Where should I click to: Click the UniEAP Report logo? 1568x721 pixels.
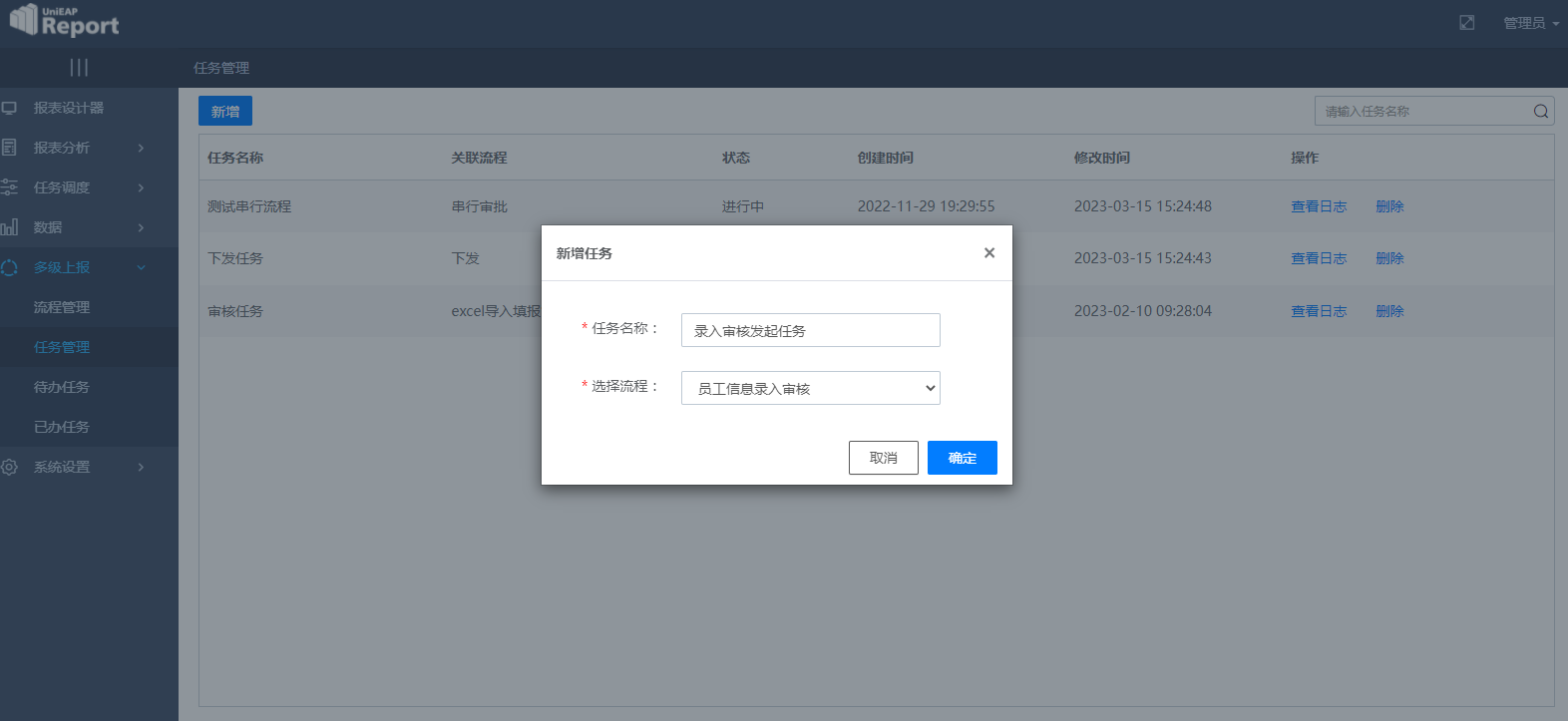click(x=64, y=21)
